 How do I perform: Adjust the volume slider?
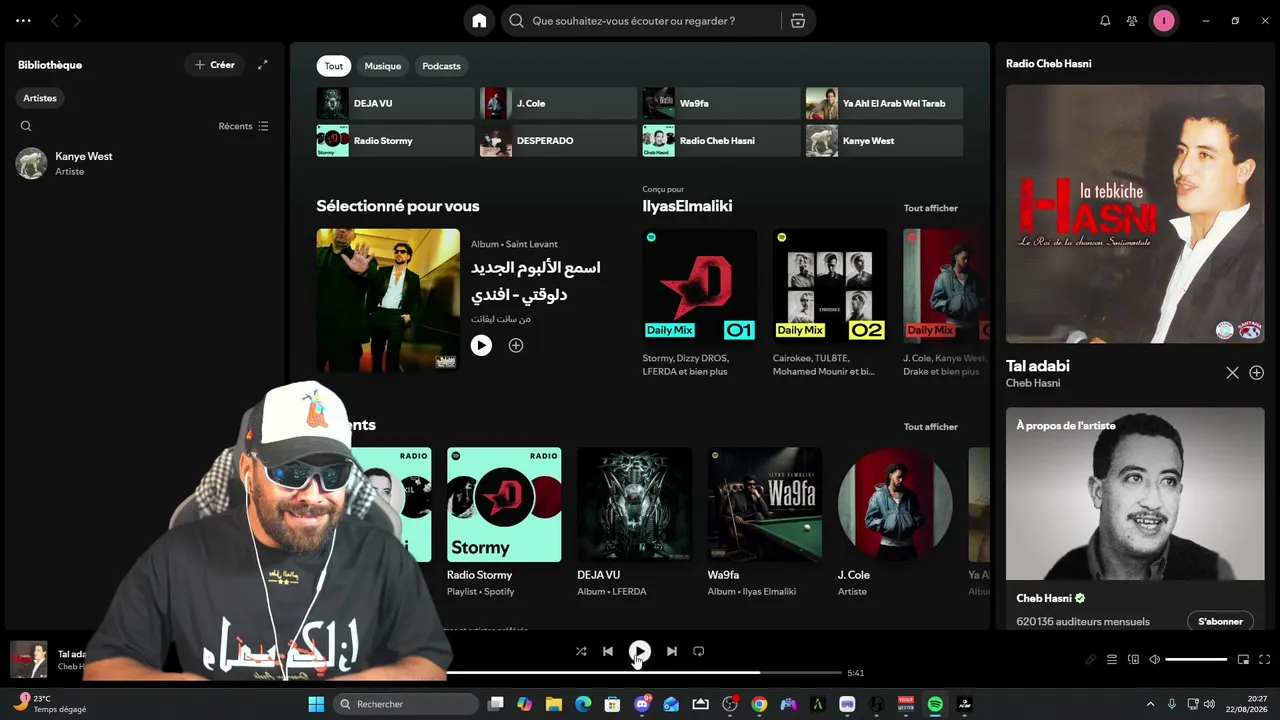(1196, 659)
